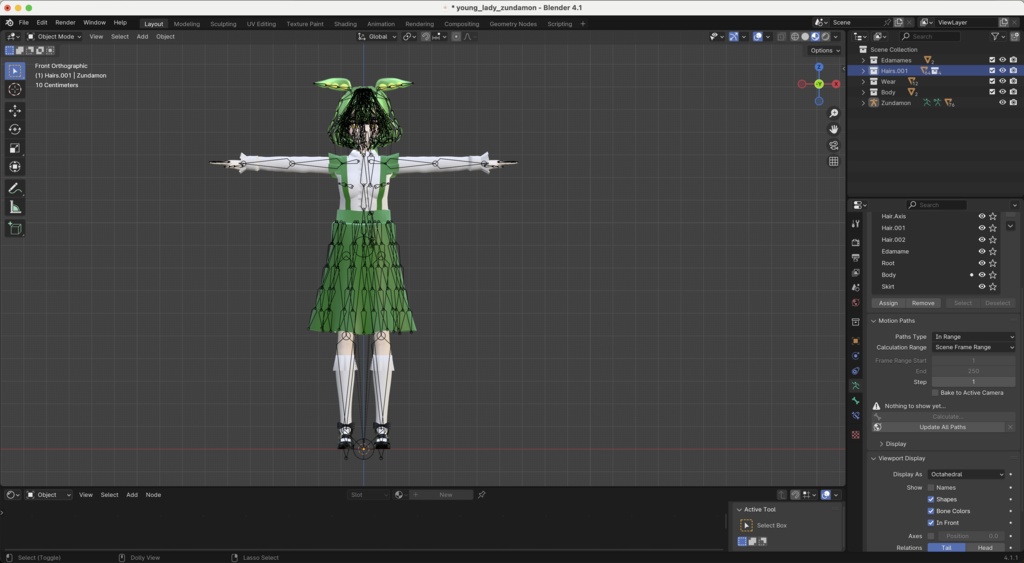Screen dimensions: 1024x563
Task: Exclude the Wear collection via its checkbox
Action: click(992, 82)
